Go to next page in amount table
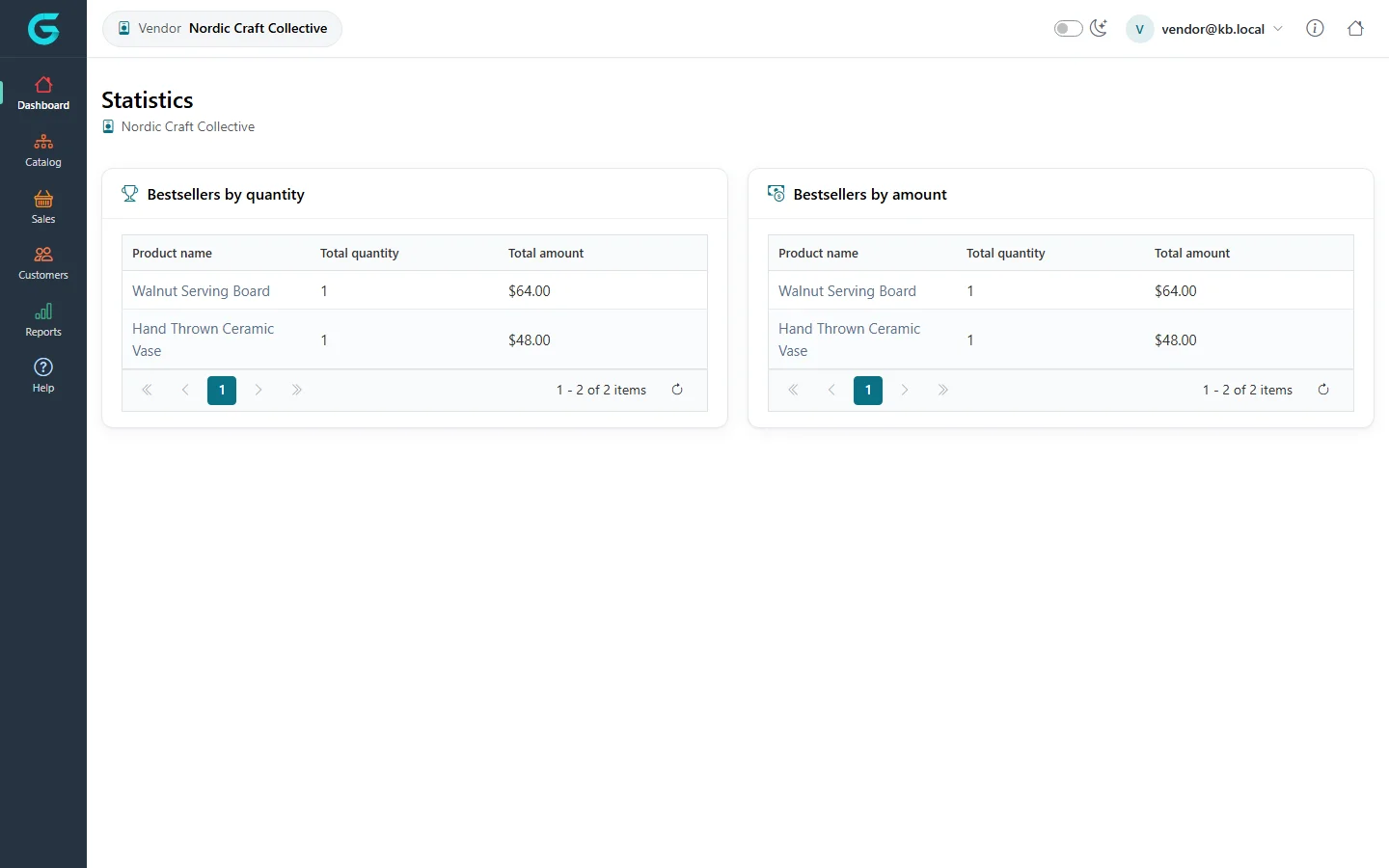Image resolution: width=1389 pixels, height=868 pixels. (905, 390)
